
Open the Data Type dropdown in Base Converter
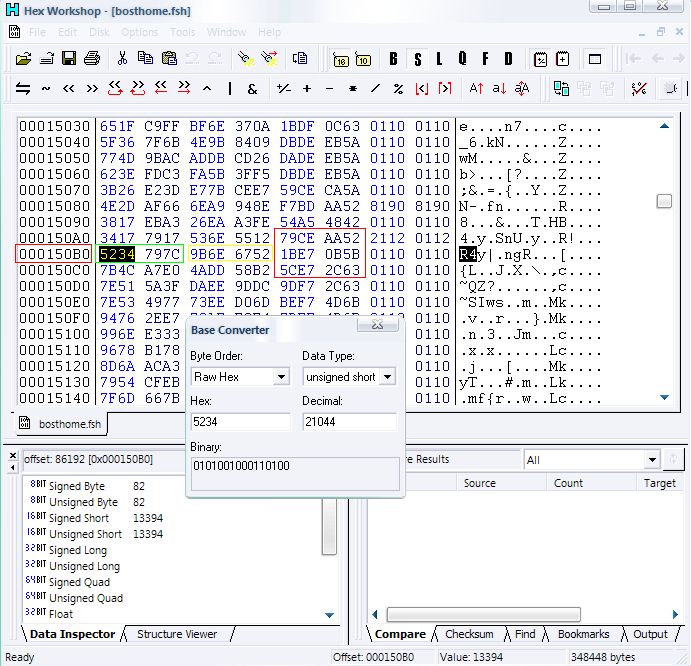point(388,377)
